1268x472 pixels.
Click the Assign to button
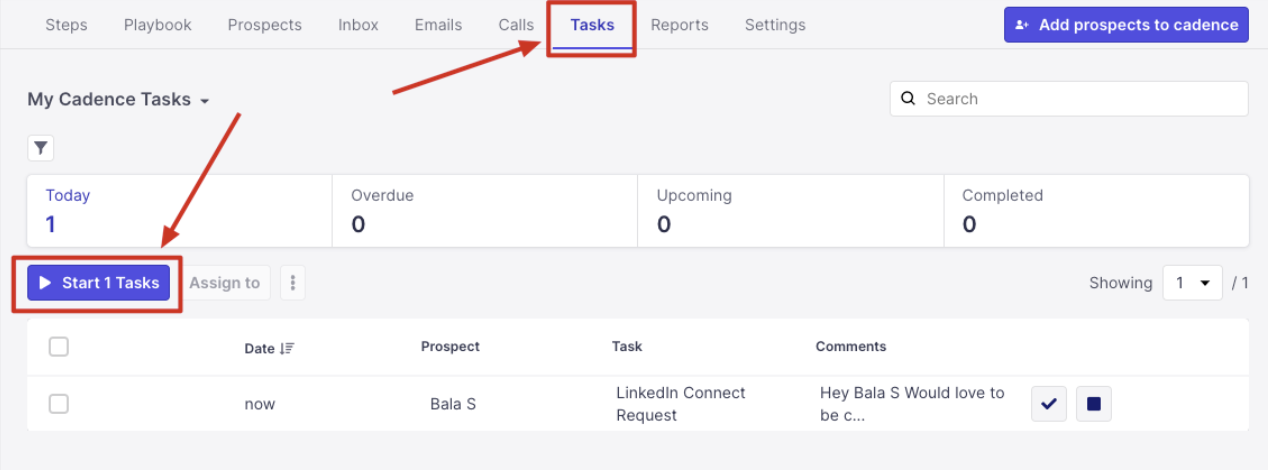pos(224,283)
